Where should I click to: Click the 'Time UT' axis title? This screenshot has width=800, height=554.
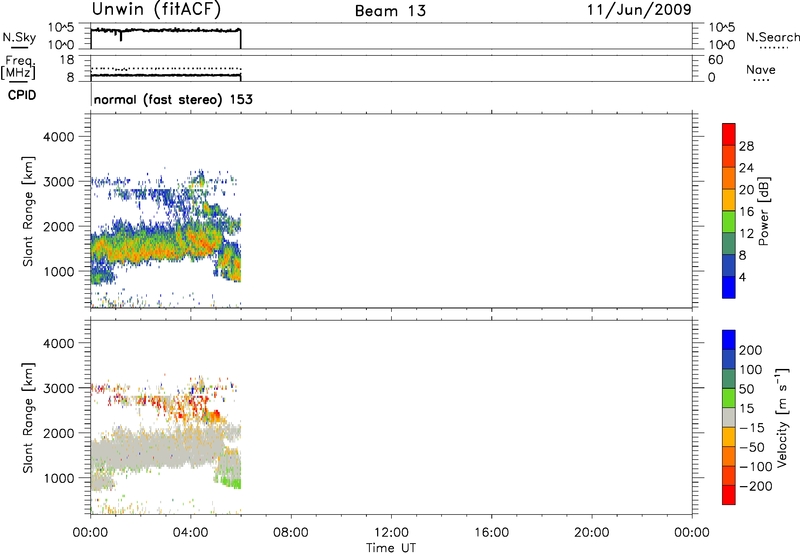pyautogui.click(x=391, y=548)
